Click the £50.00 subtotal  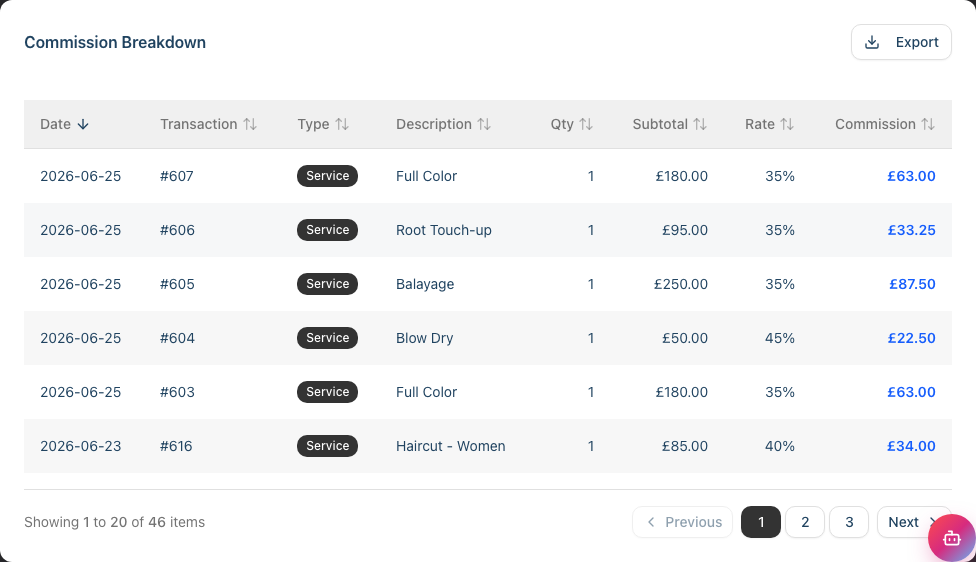(x=685, y=339)
